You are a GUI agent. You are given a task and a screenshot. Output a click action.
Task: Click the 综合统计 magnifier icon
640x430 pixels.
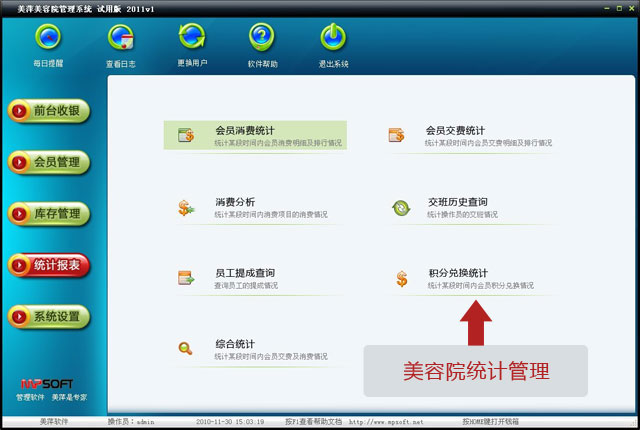pos(186,348)
